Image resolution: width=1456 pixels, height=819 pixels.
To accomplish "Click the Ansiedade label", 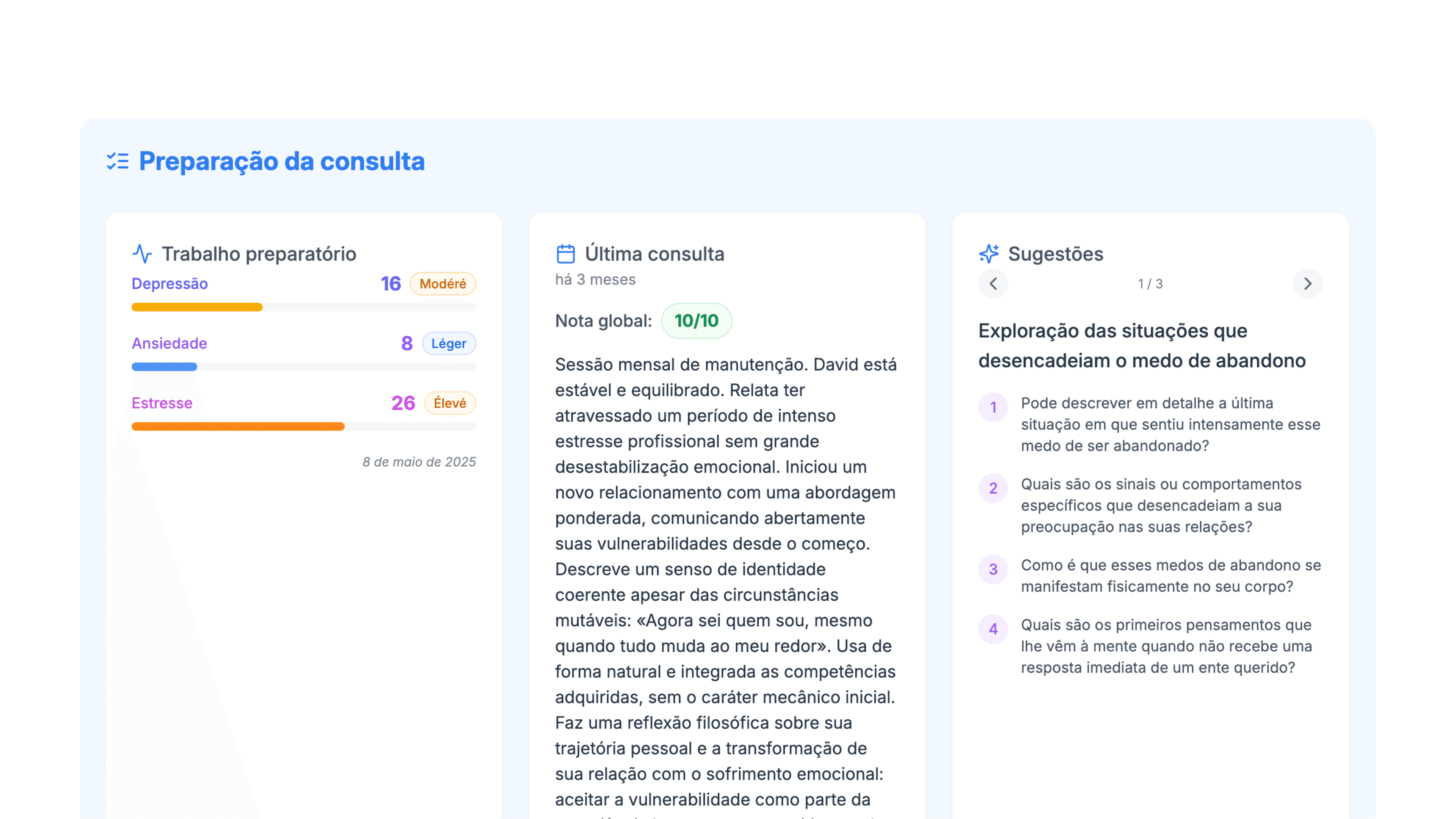I will point(169,344).
